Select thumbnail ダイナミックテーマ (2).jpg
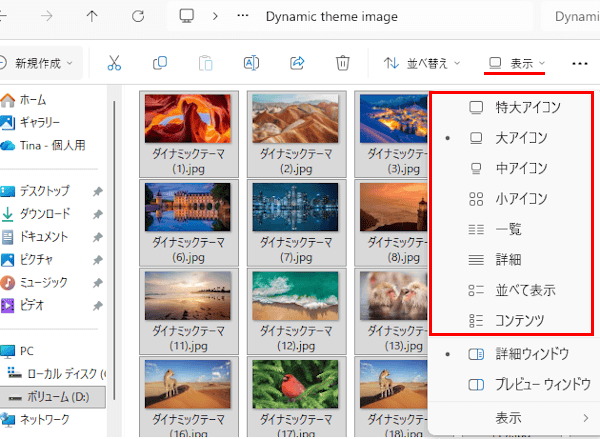This screenshot has width=600, height=439. click(296, 134)
